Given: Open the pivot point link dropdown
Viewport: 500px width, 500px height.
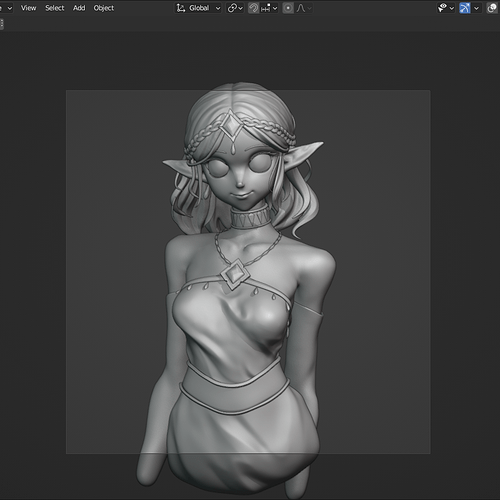Looking at the screenshot, I should tap(235, 8).
